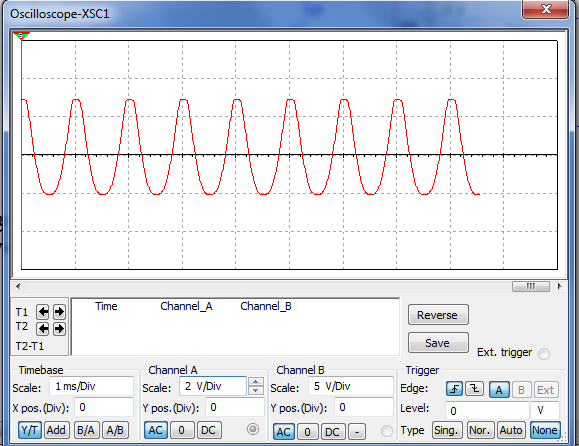
Task: Toggle Channel A radio indicator
Action: click(x=253, y=429)
